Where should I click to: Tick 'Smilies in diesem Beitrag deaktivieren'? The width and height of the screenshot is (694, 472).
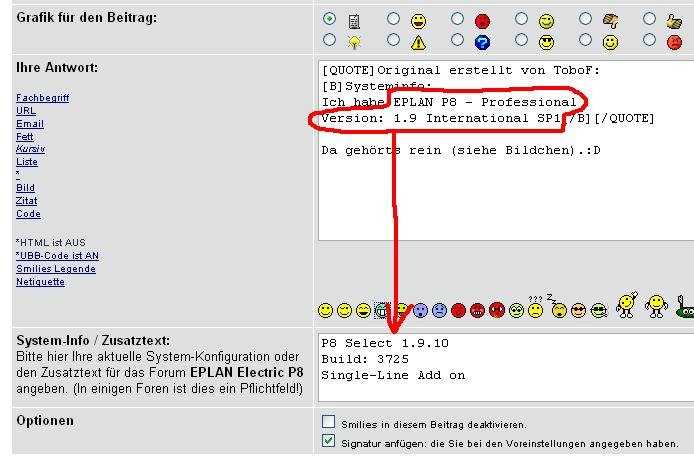tap(328, 422)
